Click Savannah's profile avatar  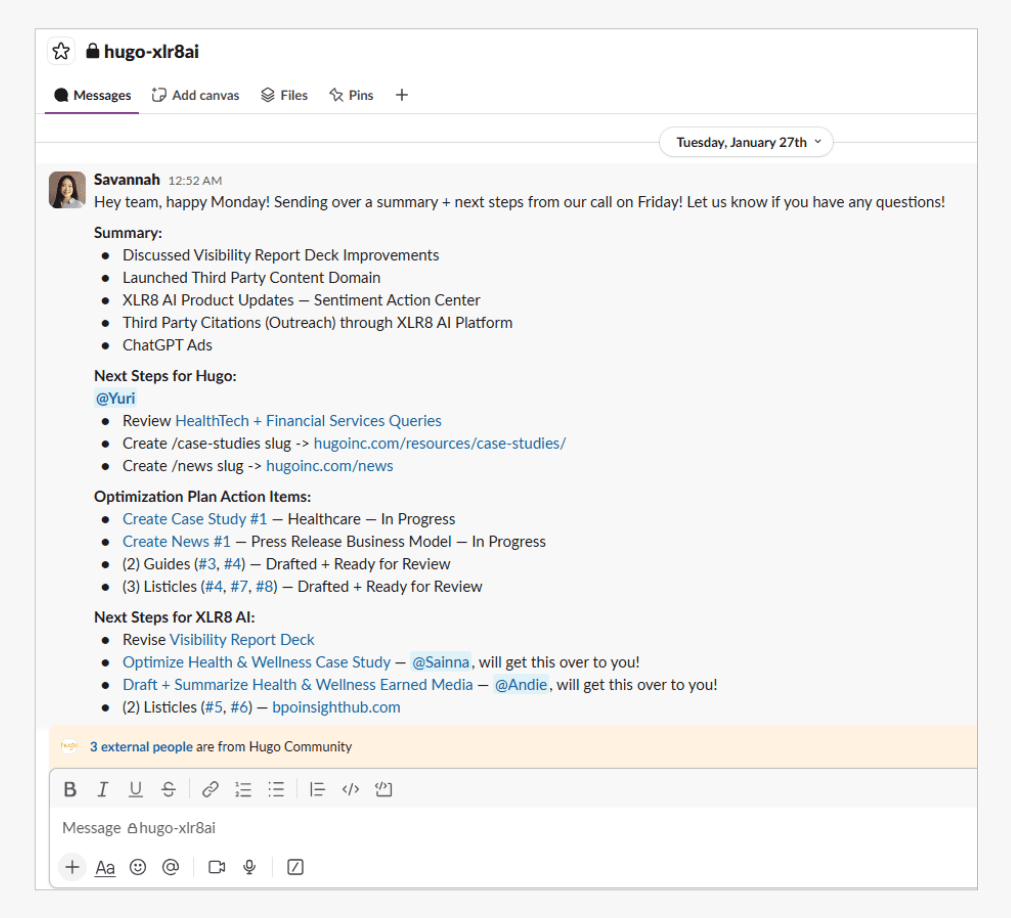(66, 190)
